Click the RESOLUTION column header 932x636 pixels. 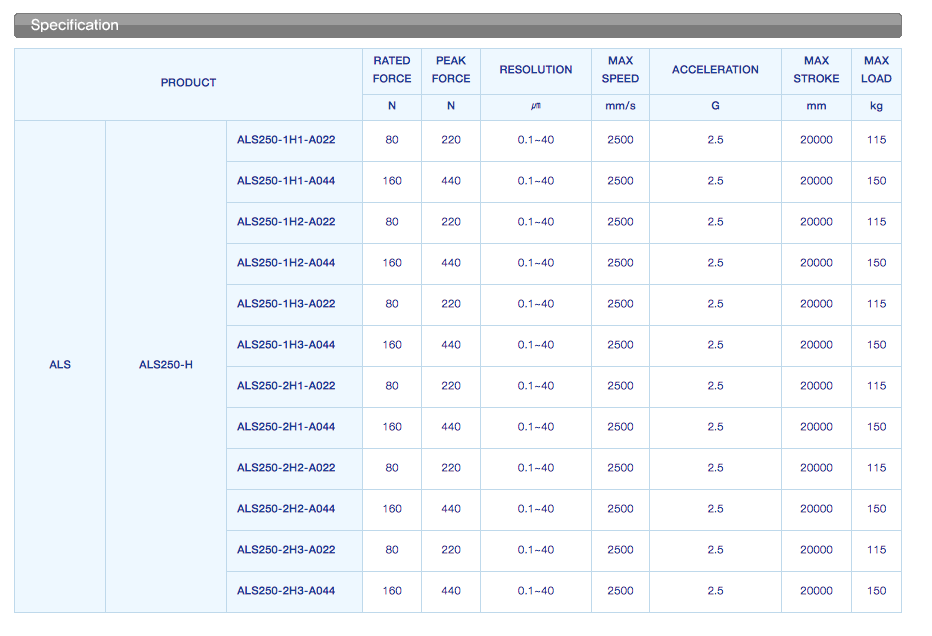[536, 70]
